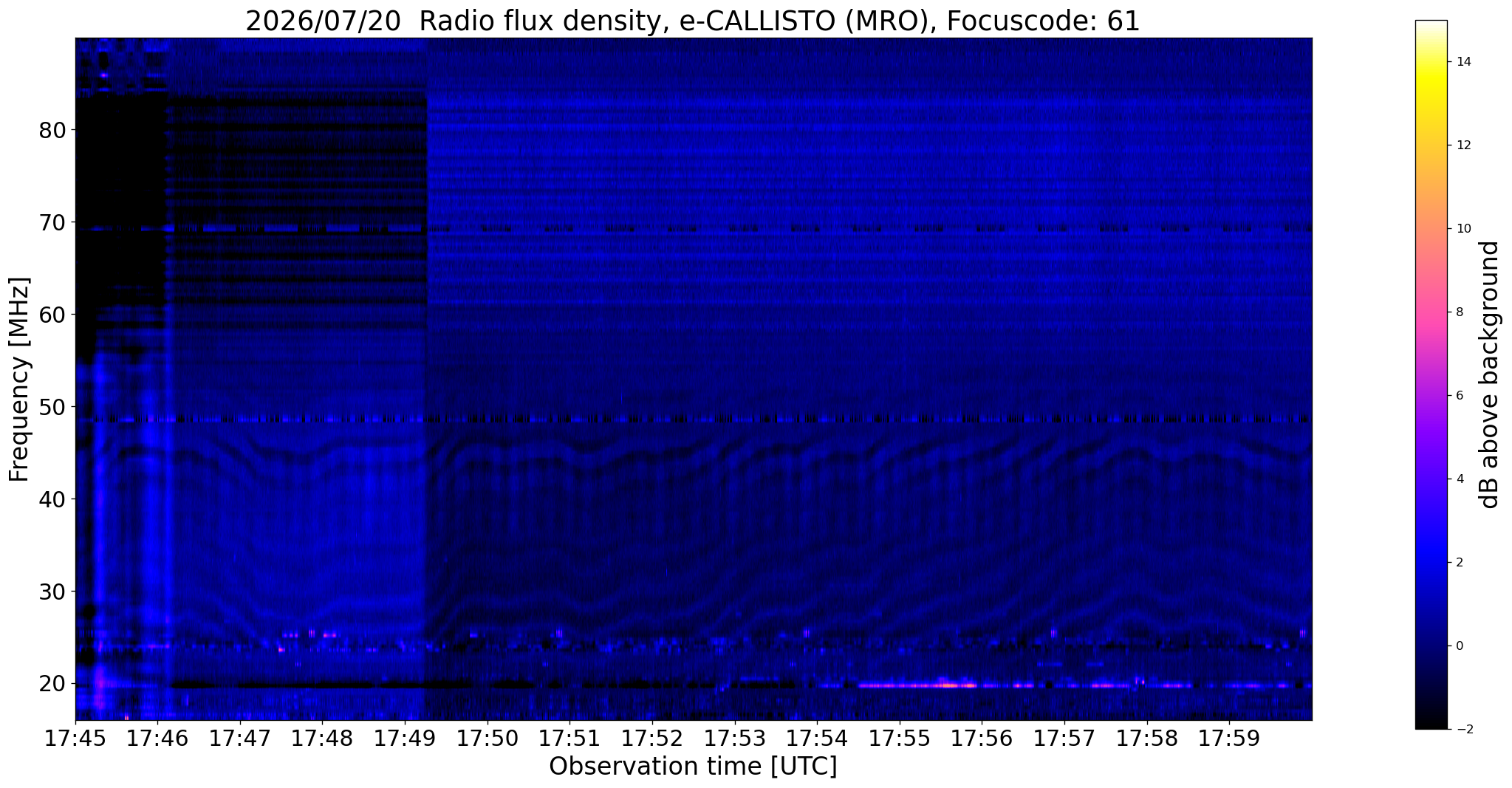Click the dB above background label

click(1490, 374)
